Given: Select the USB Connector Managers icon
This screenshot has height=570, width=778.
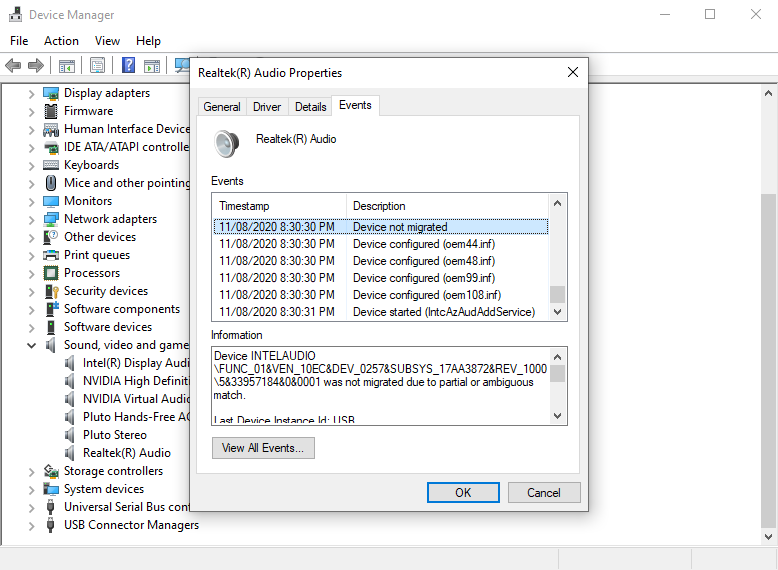Looking at the screenshot, I should click(50, 525).
